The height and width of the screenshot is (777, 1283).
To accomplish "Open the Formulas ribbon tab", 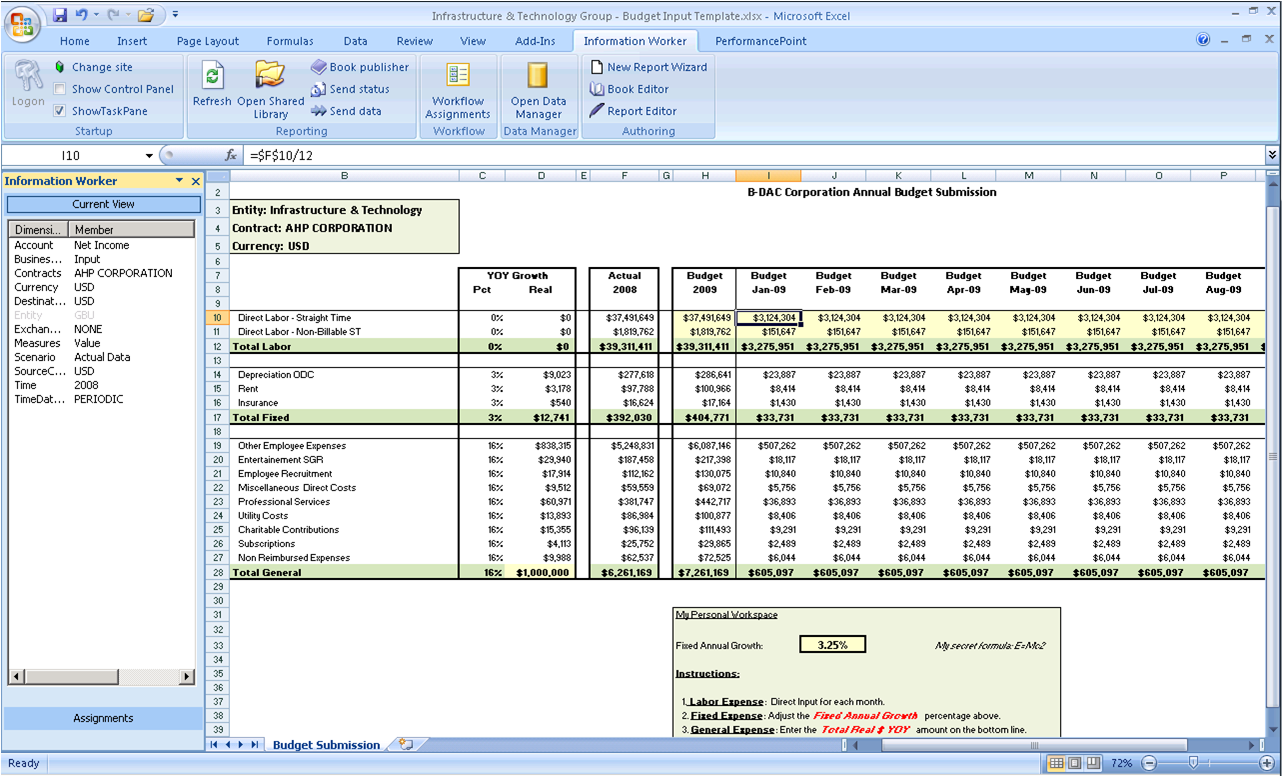I will coord(290,41).
